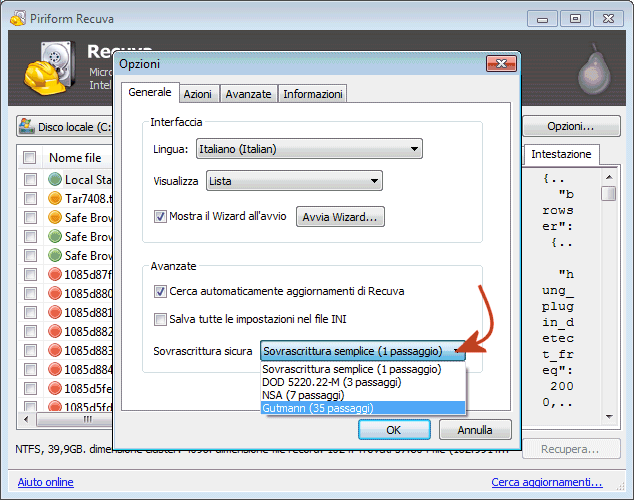Click red status icon for 1085d87f file
The width and height of the screenshot is (634, 500).
coord(55,274)
